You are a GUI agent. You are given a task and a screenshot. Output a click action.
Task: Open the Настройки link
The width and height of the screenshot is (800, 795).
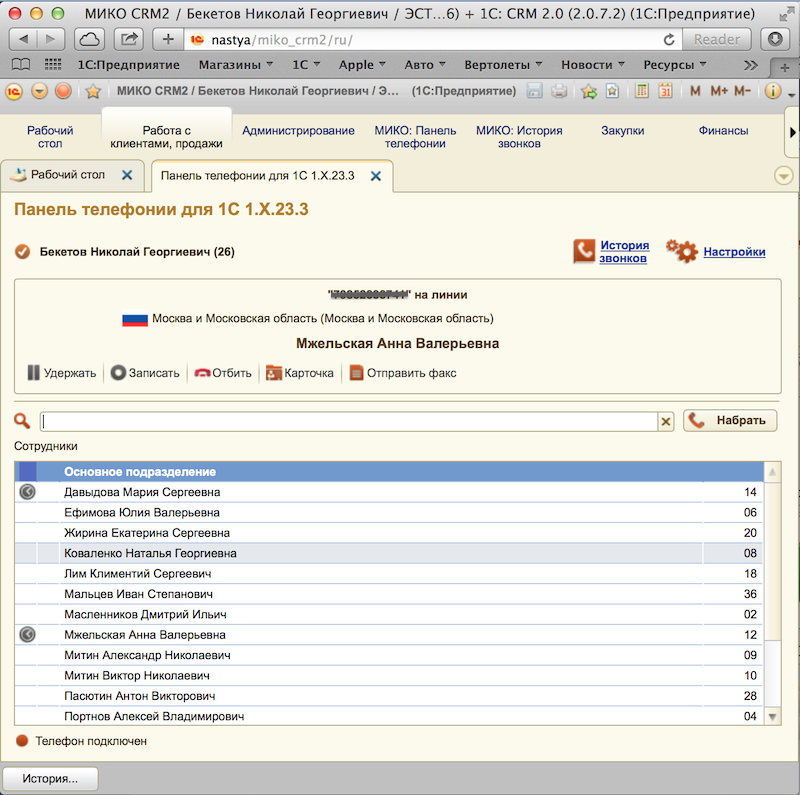(734, 252)
